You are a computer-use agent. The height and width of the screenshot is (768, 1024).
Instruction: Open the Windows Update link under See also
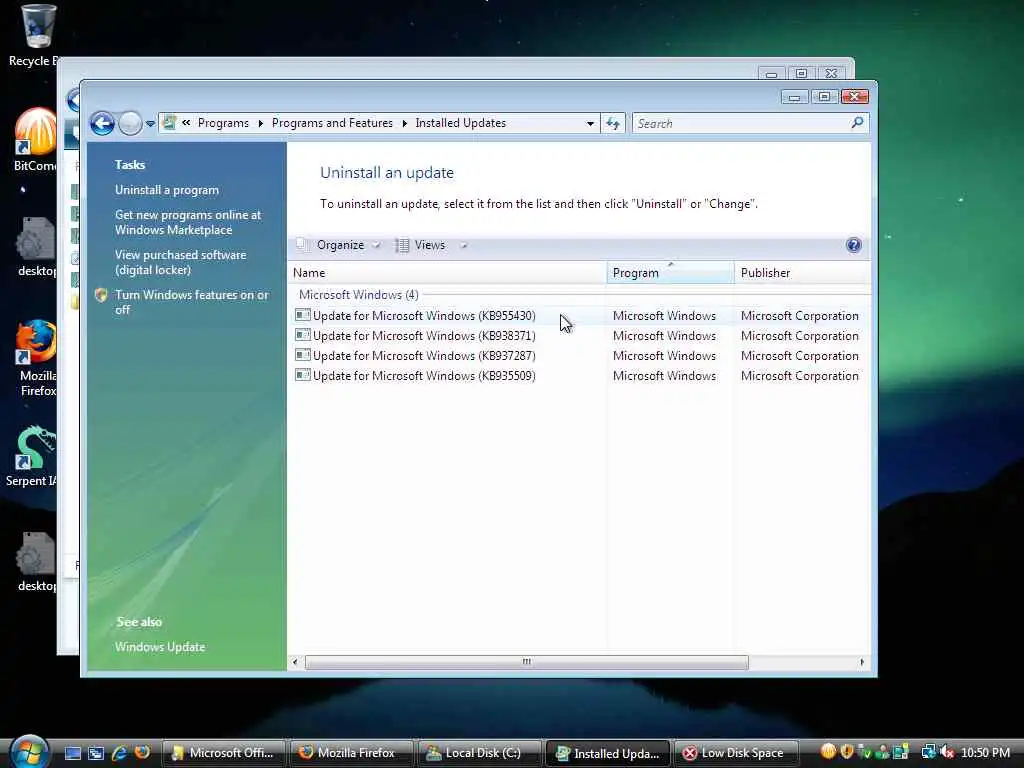(160, 647)
